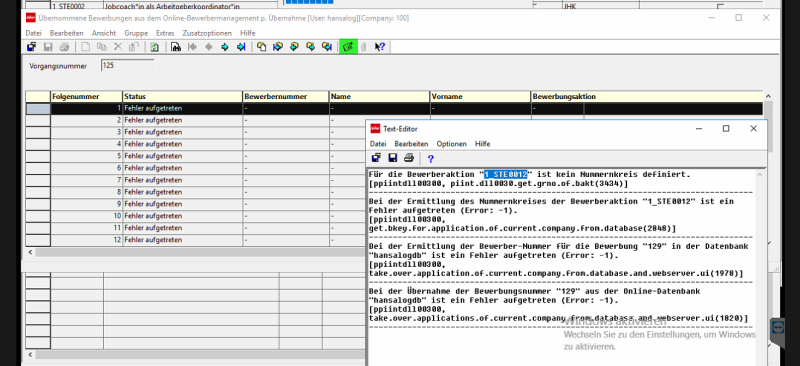The height and width of the screenshot is (366, 800).
Task: Select the 'Fehler aufgetreten' cell in row 5
Action: pyautogui.click(x=183, y=156)
